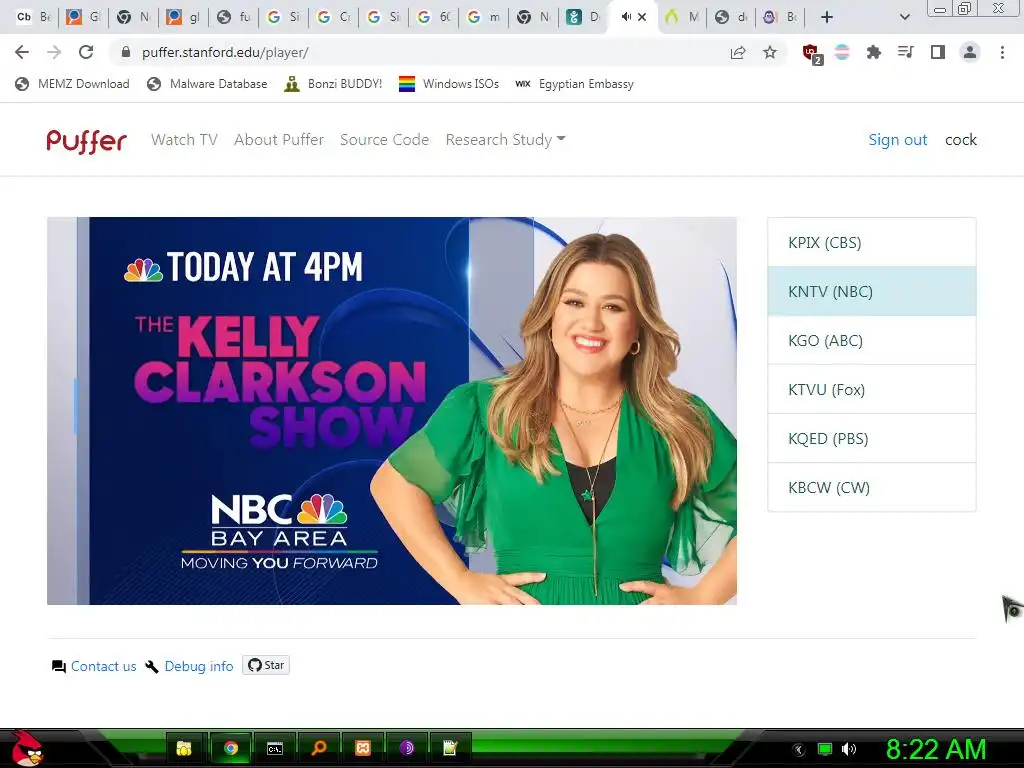Expand the tab search chevron
The image size is (1024, 768).
pyautogui.click(x=904, y=17)
